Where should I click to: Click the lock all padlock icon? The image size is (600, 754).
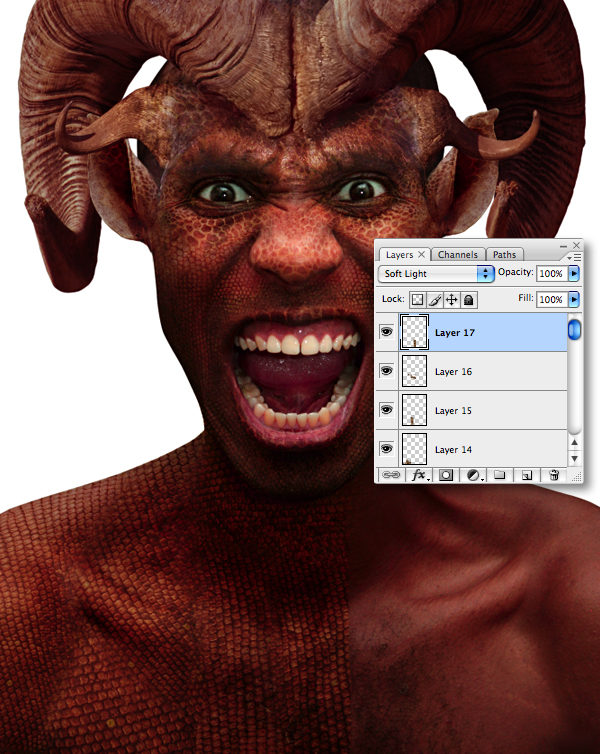click(468, 300)
